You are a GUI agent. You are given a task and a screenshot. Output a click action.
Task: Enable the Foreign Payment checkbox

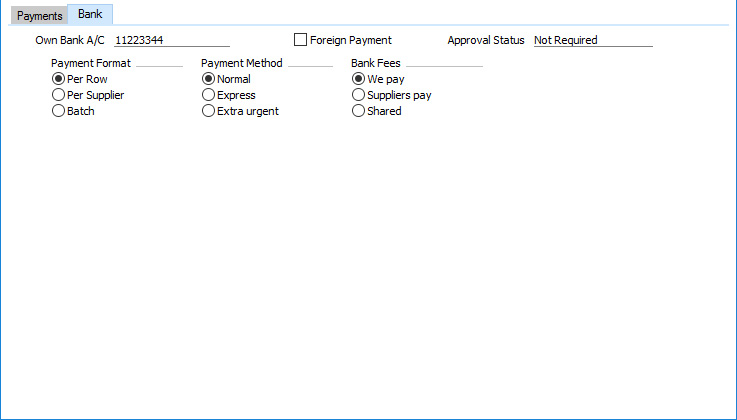[x=300, y=40]
